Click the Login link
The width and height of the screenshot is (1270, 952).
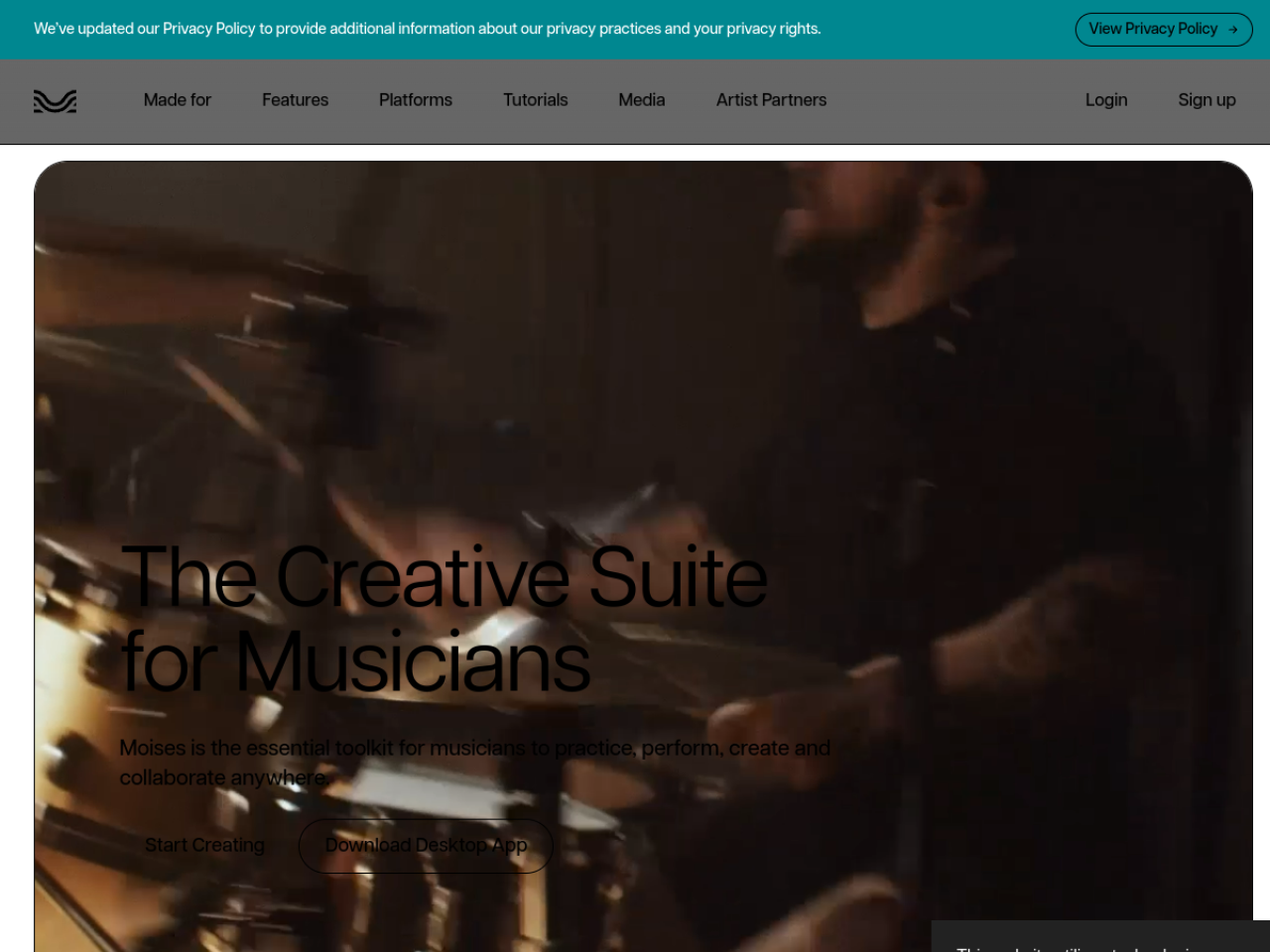(x=1106, y=100)
